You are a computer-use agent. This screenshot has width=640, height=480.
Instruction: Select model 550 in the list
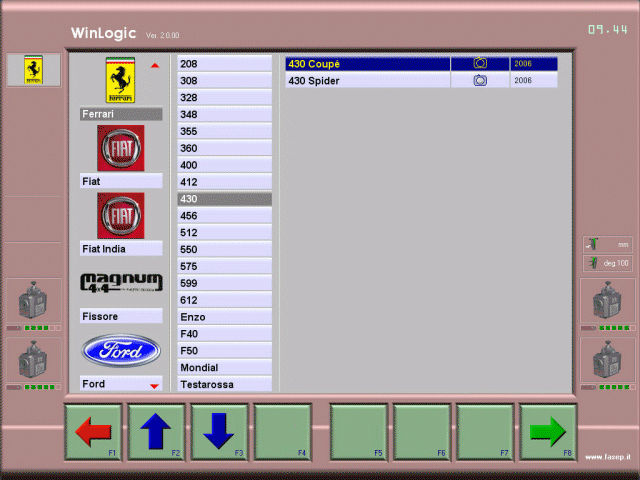pyautogui.click(x=224, y=249)
